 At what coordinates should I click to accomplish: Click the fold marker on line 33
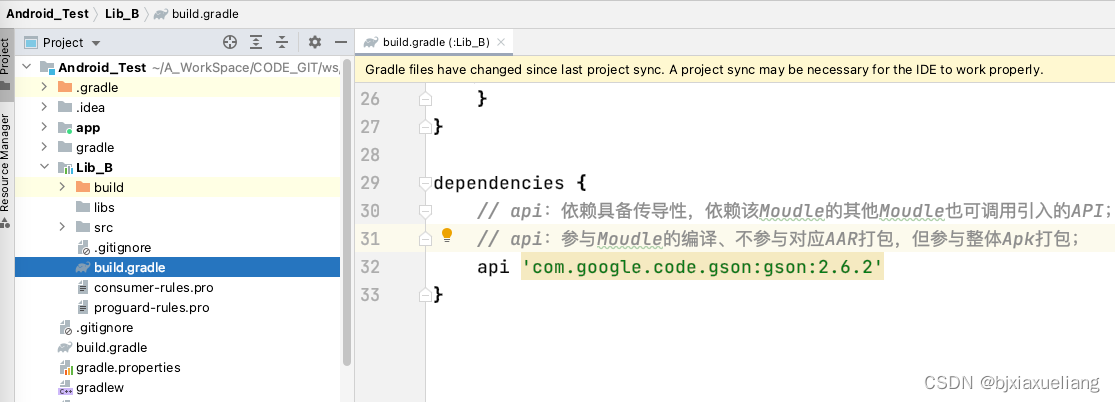coord(425,295)
